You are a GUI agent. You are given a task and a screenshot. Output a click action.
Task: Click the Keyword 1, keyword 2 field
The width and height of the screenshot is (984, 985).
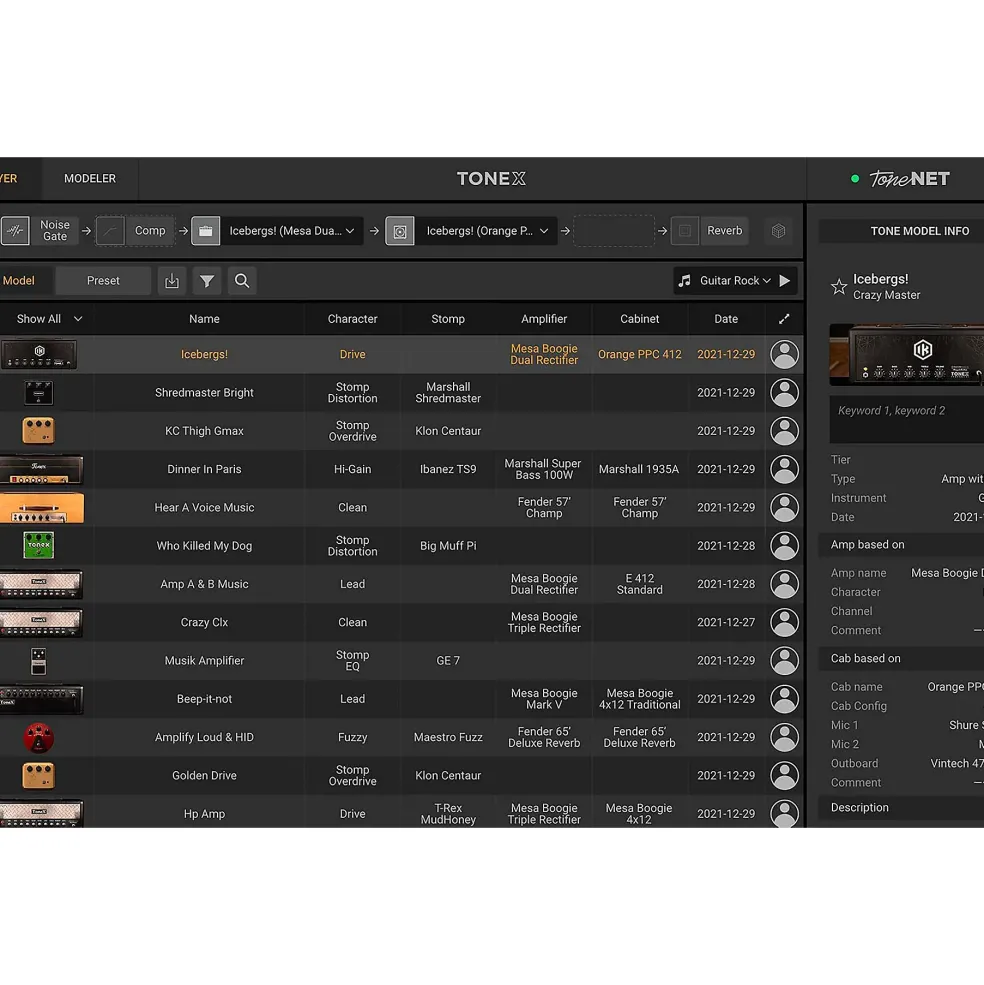[x=907, y=419]
